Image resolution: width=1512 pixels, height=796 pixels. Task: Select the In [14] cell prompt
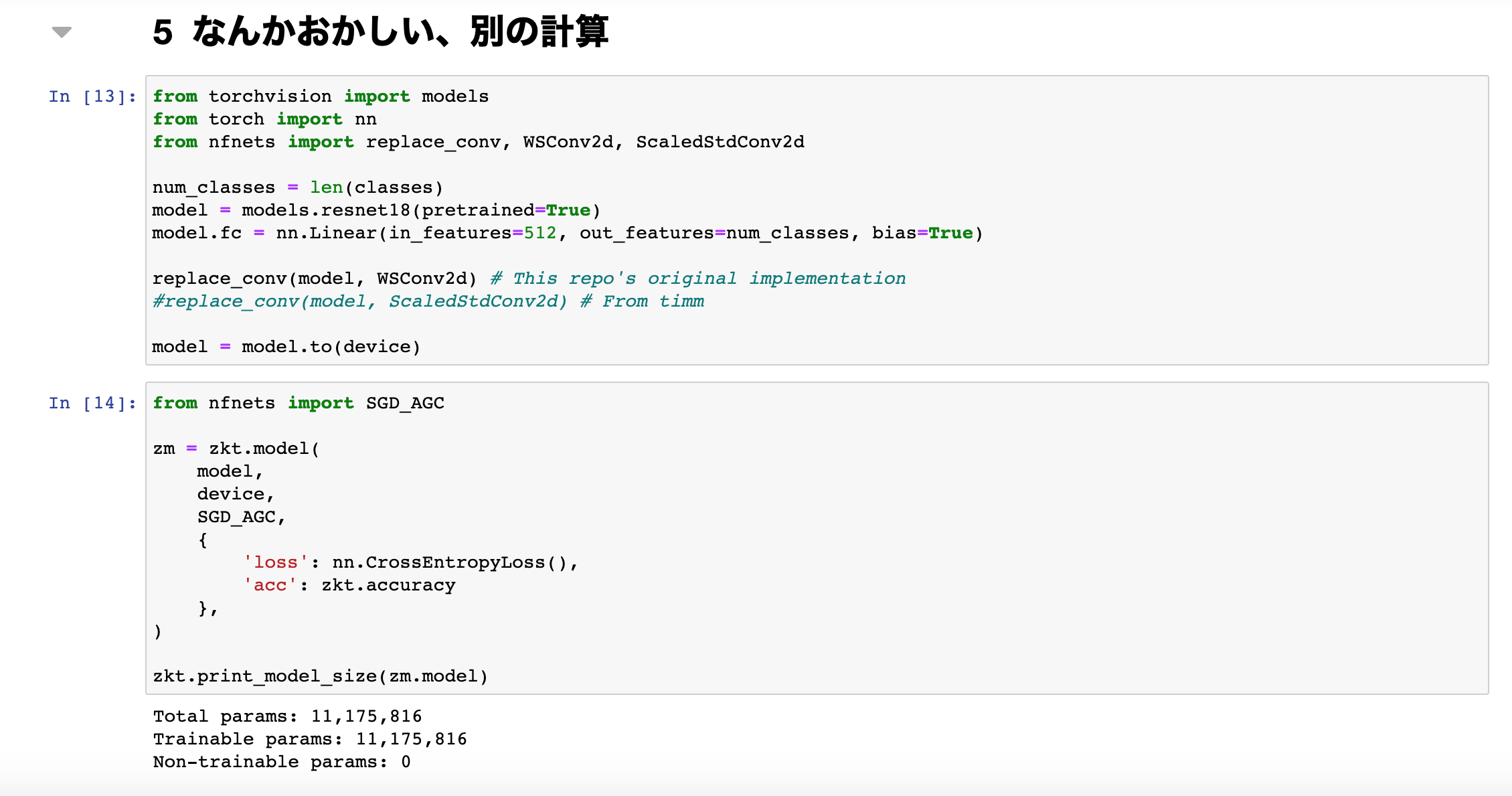(92, 403)
